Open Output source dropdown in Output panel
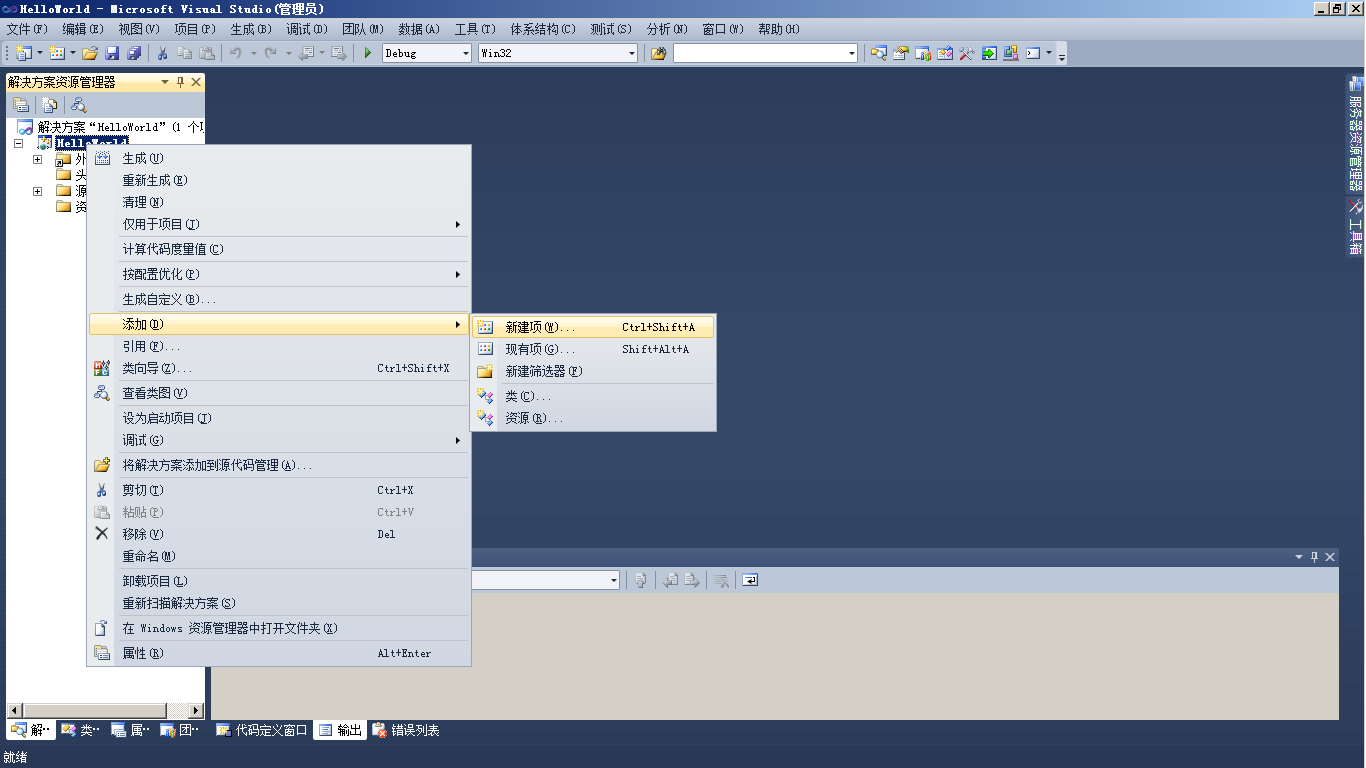 click(x=614, y=580)
